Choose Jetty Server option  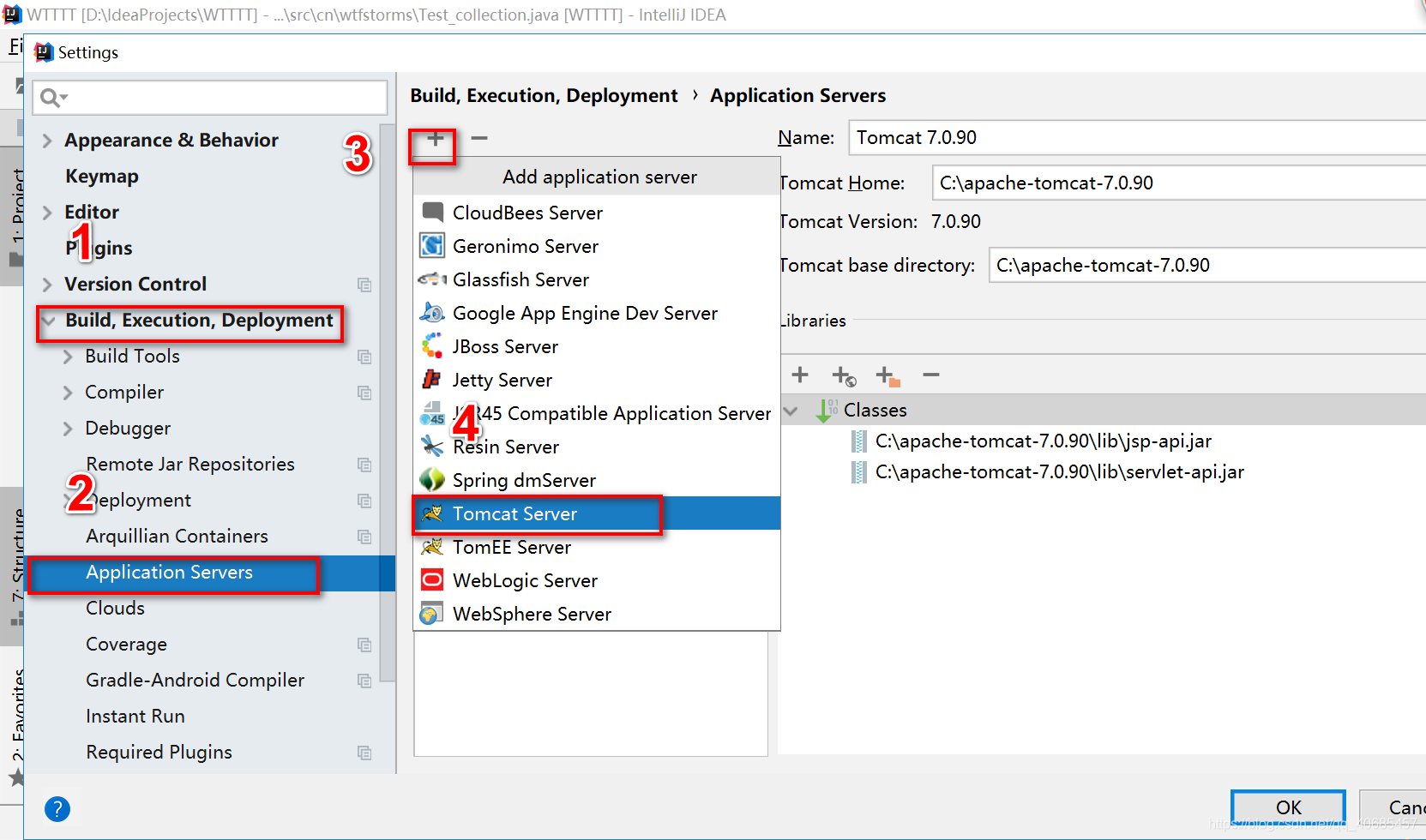point(597,380)
